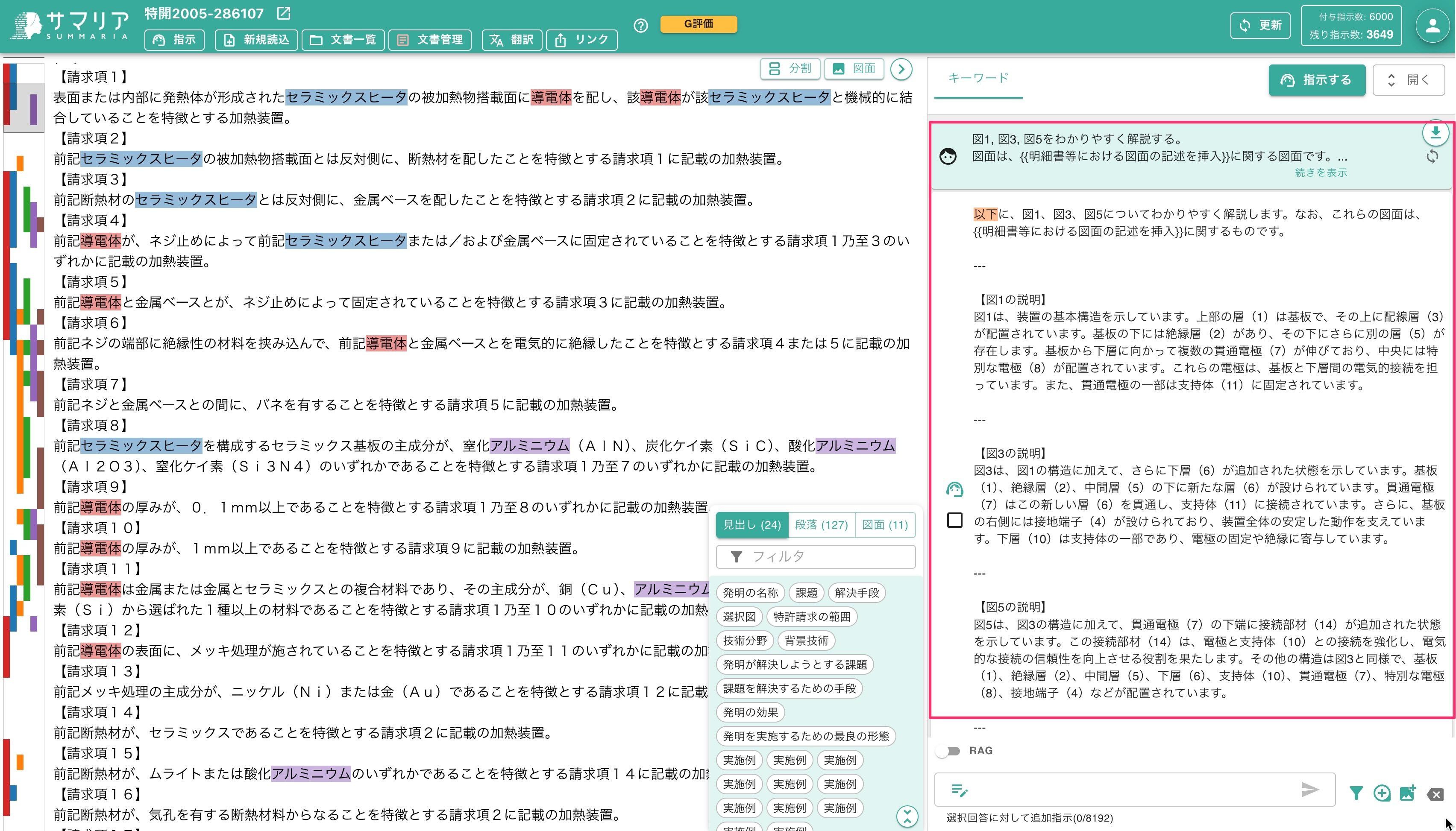The height and width of the screenshot is (831, 1456).
Task: Select the 選択図 heading chip
Action: (x=739, y=617)
